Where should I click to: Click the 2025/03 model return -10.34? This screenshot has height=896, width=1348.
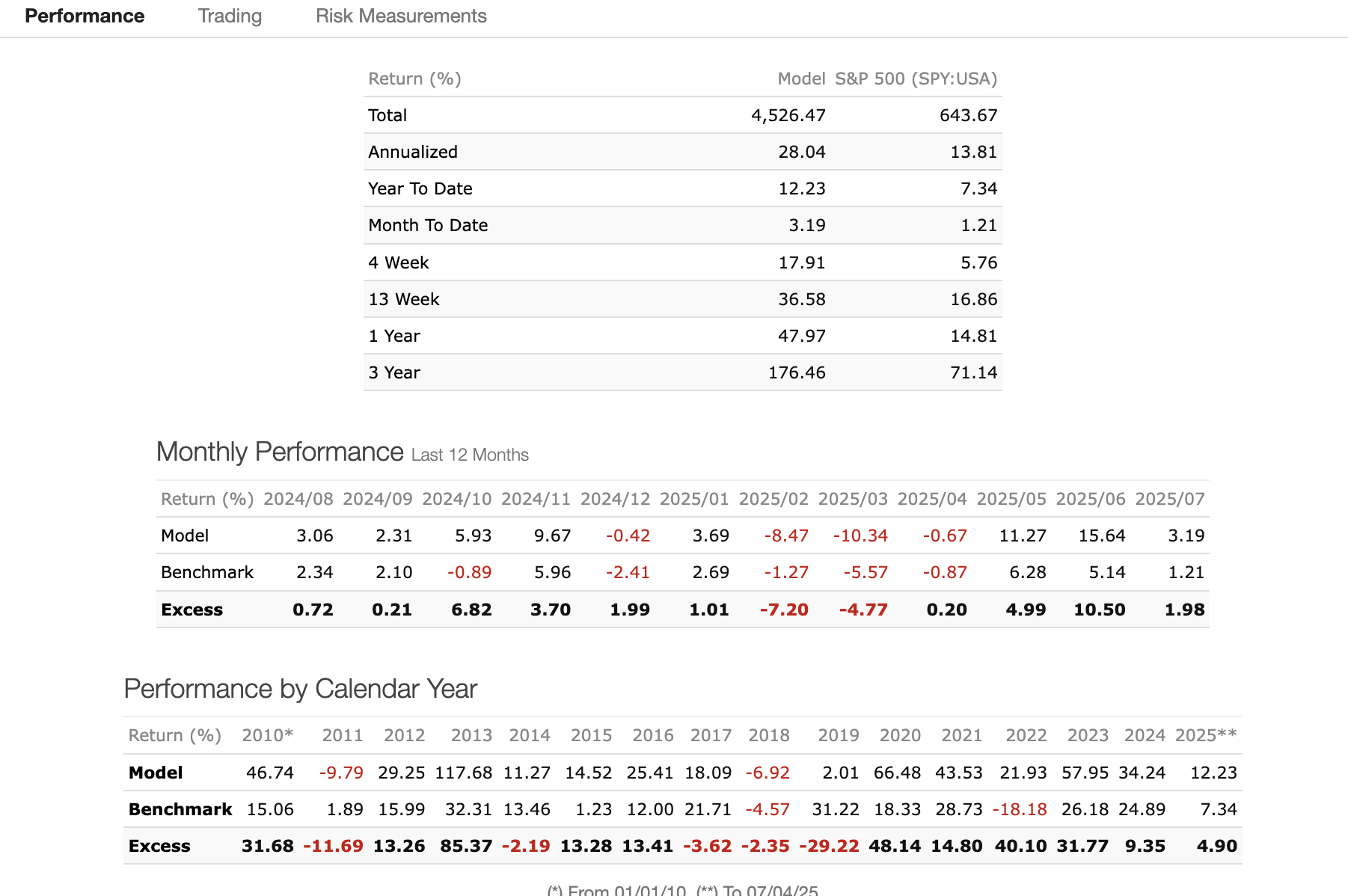pos(860,536)
